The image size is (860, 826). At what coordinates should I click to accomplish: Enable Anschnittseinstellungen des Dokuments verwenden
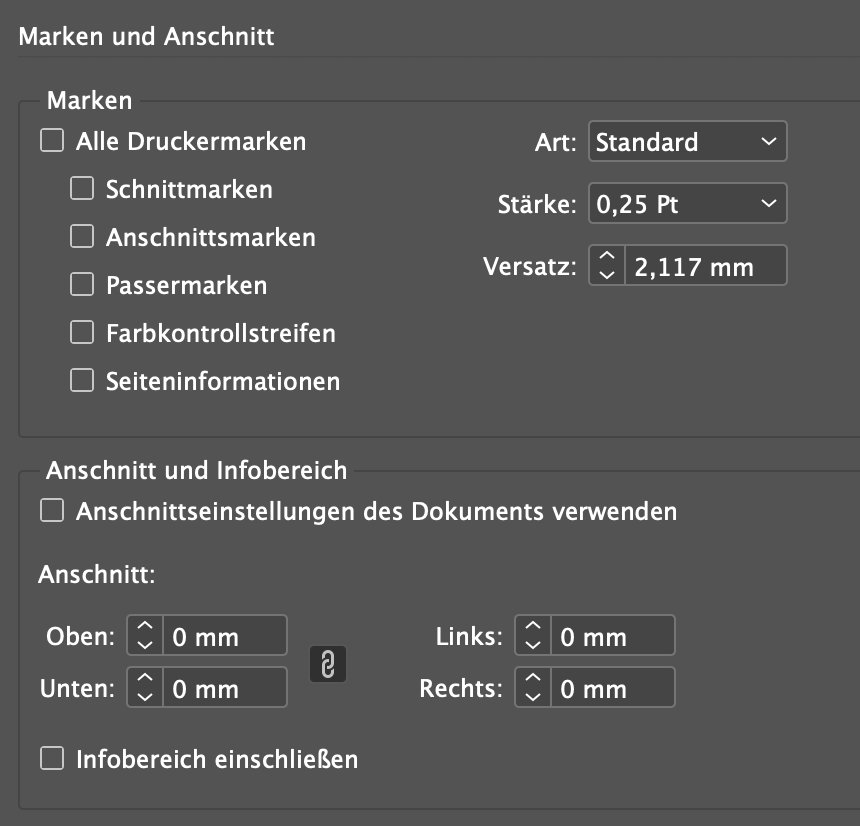click(52, 510)
